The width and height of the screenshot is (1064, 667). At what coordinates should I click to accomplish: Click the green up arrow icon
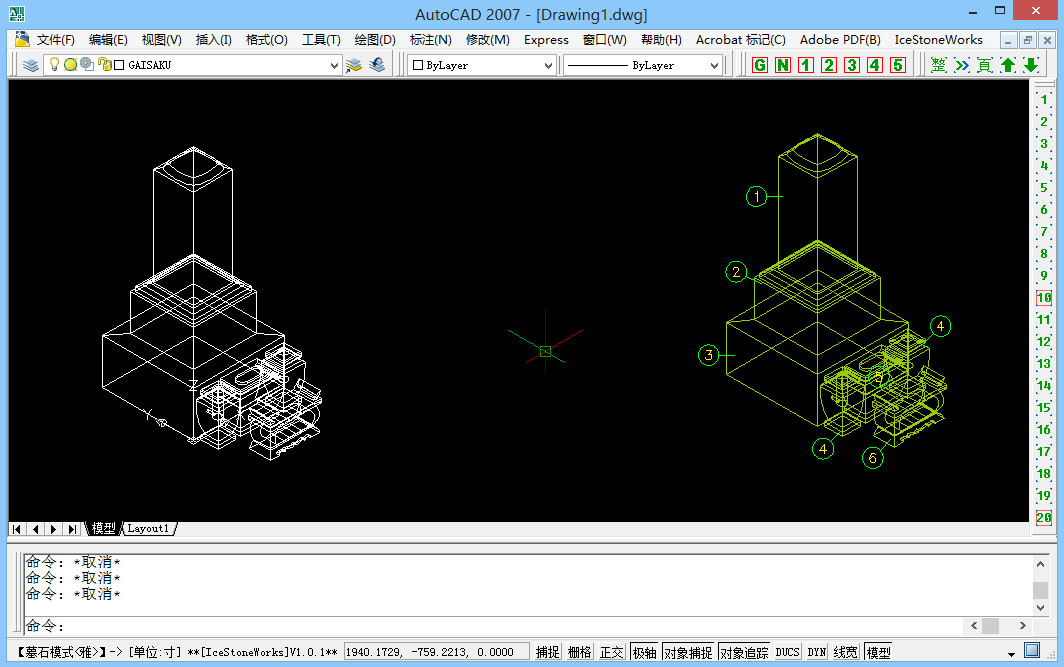coord(1008,65)
